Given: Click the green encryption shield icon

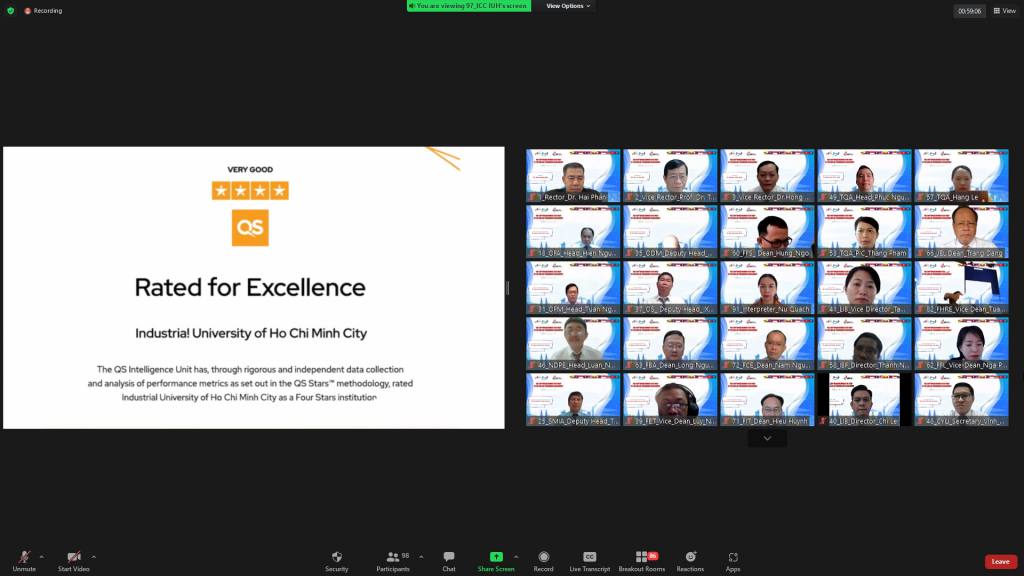Looking at the screenshot, I should tap(10, 10).
